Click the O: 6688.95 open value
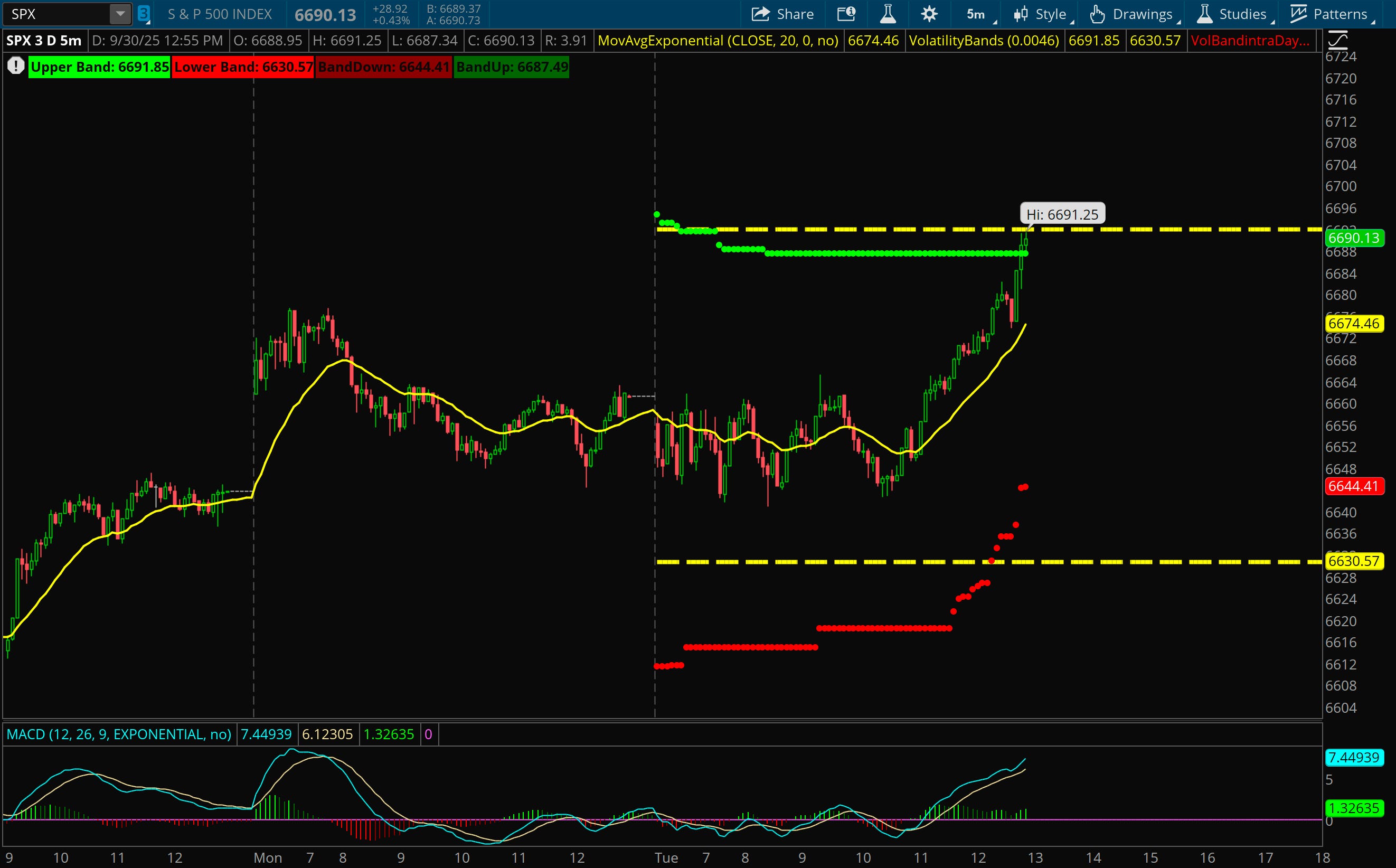1396x868 pixels. pos(268,41)
